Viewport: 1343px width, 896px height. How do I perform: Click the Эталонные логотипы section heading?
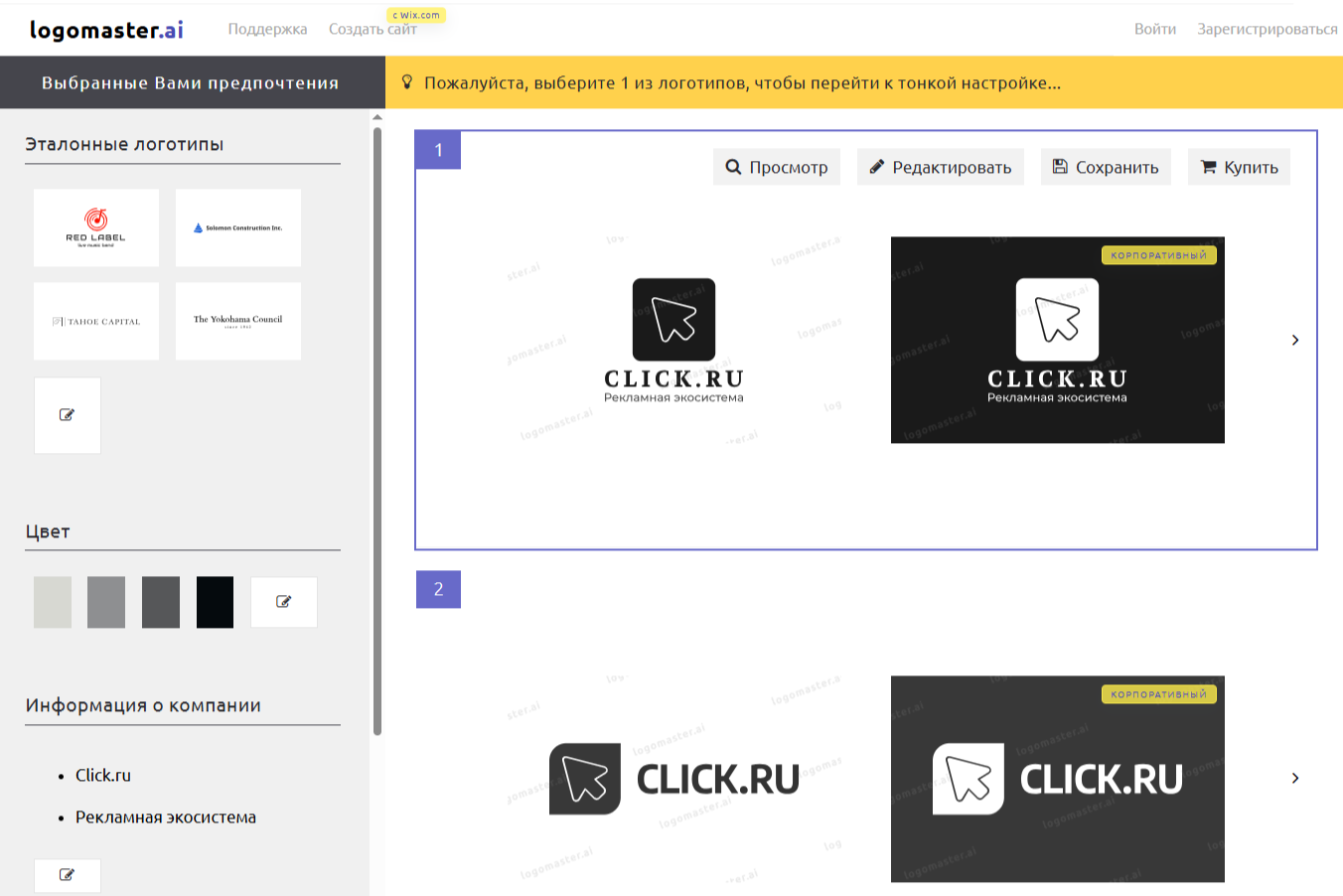coord(124,144)
